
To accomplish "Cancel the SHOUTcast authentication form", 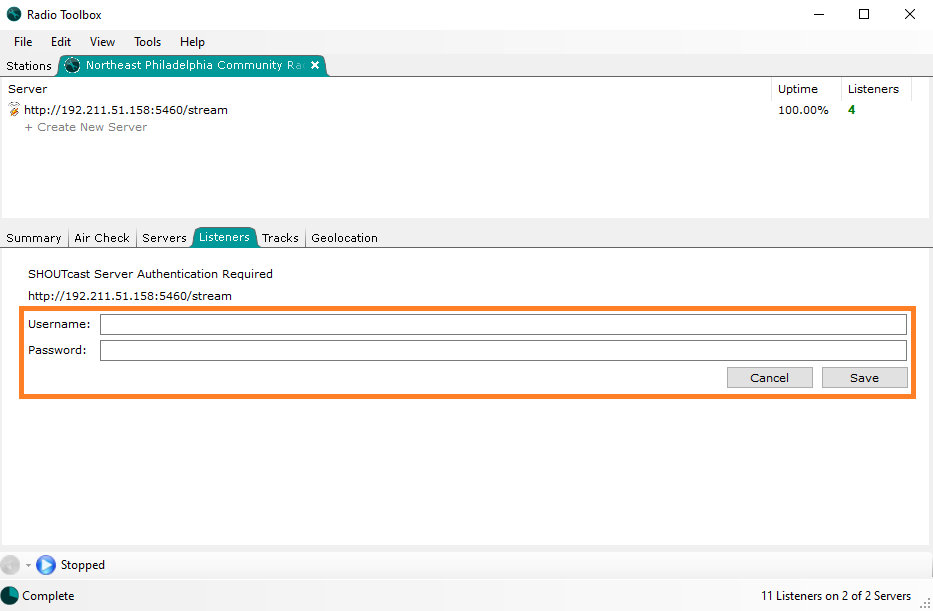I will [x=769, y=378].
